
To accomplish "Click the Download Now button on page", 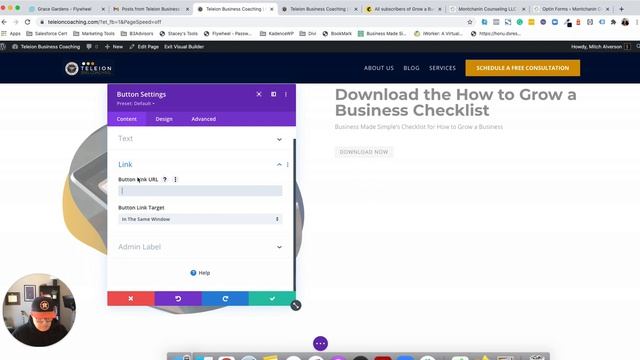I will pyautogui.click(x=364, y=152).
